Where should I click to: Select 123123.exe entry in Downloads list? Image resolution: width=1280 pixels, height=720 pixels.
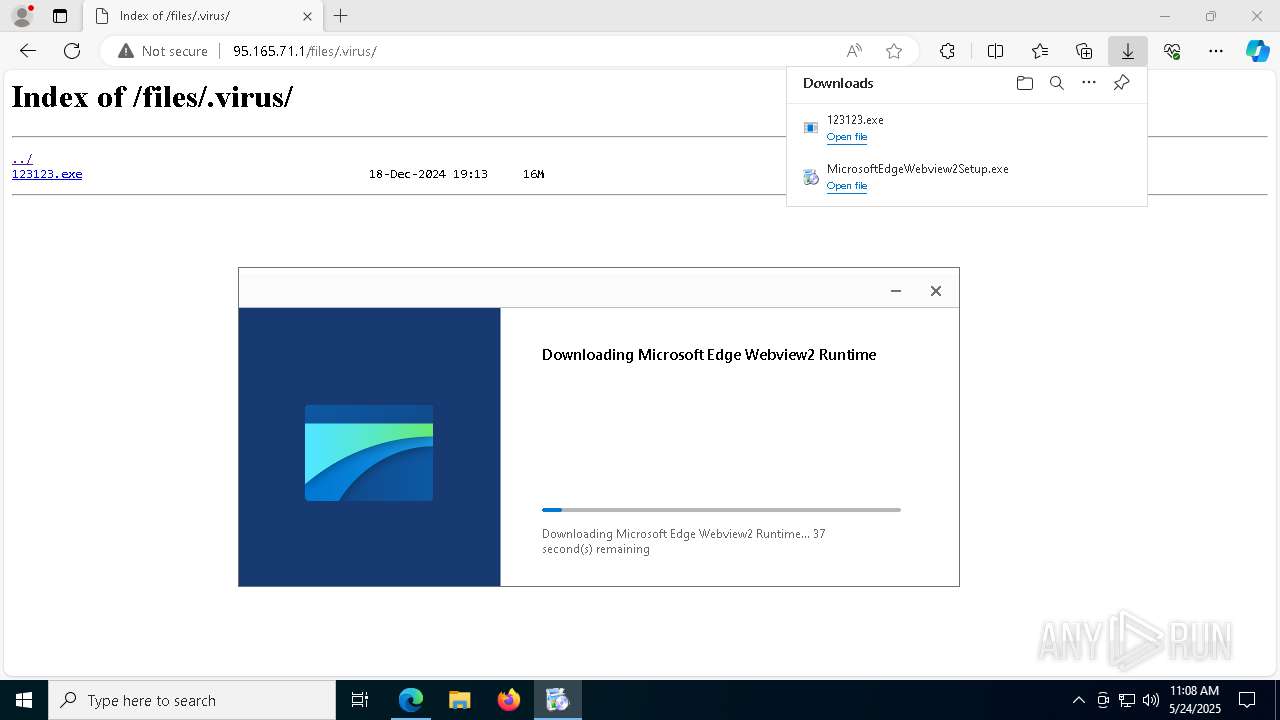coord(967,128)
